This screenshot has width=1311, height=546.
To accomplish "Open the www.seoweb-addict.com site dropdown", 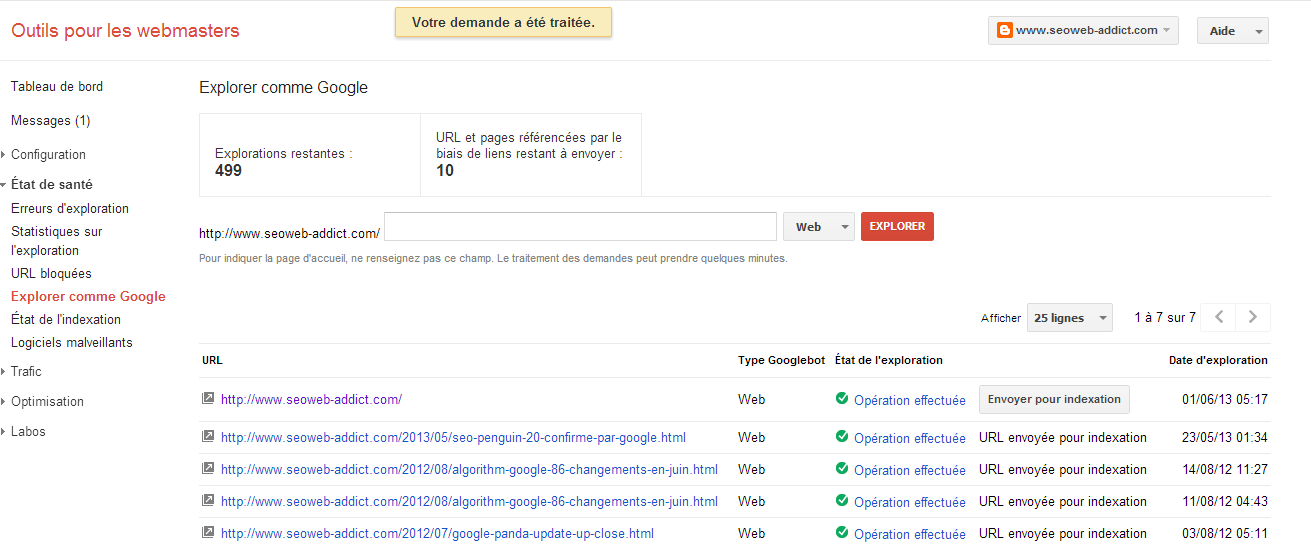I will click(1083, 30).
